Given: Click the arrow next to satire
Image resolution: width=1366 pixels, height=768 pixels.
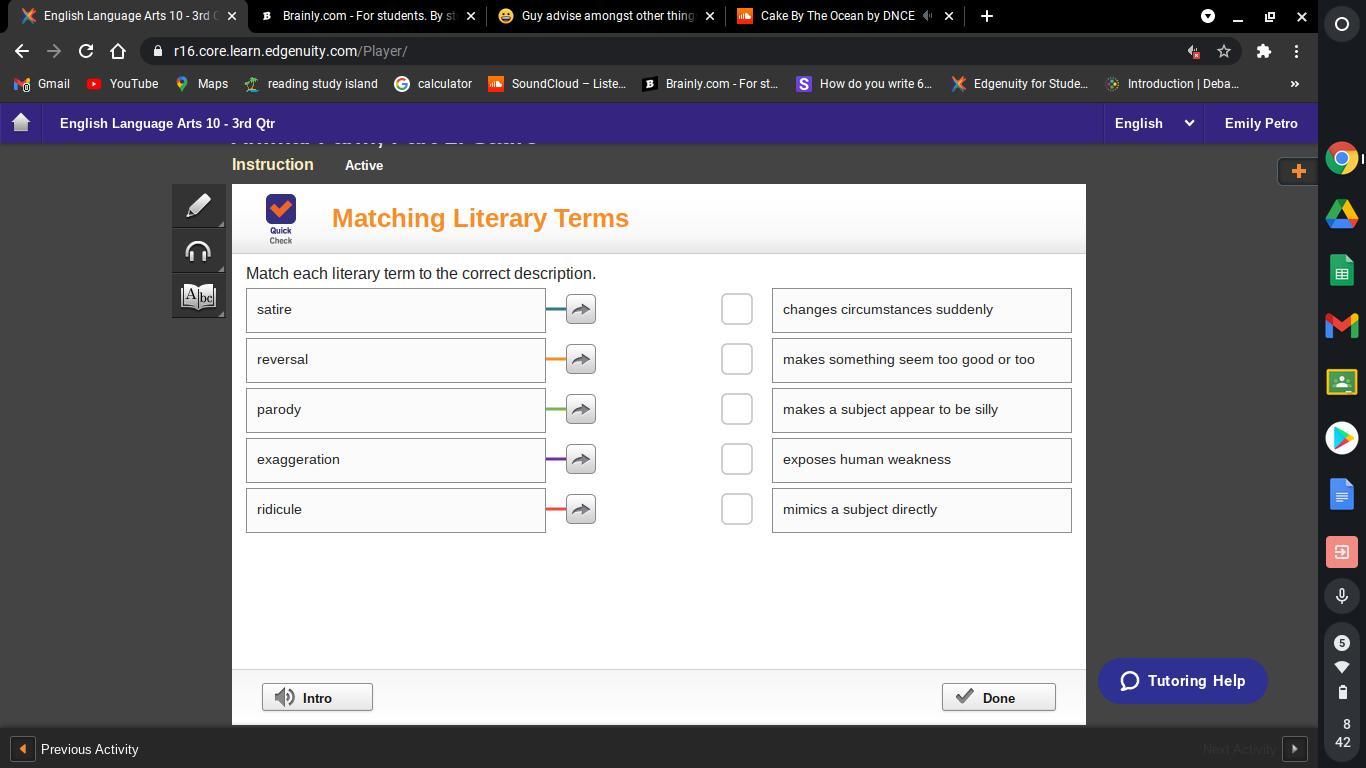Looking at the screenshot, I should tap(580, 310).
